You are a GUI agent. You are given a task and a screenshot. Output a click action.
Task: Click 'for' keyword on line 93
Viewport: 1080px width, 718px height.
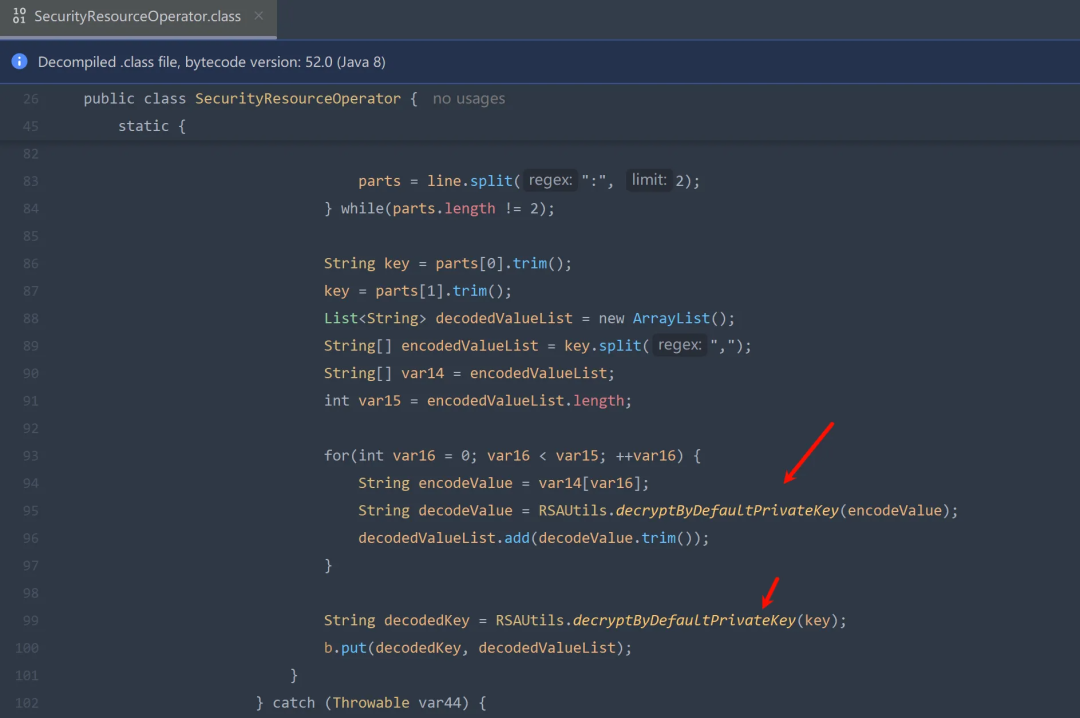click(x=336, y=456)
